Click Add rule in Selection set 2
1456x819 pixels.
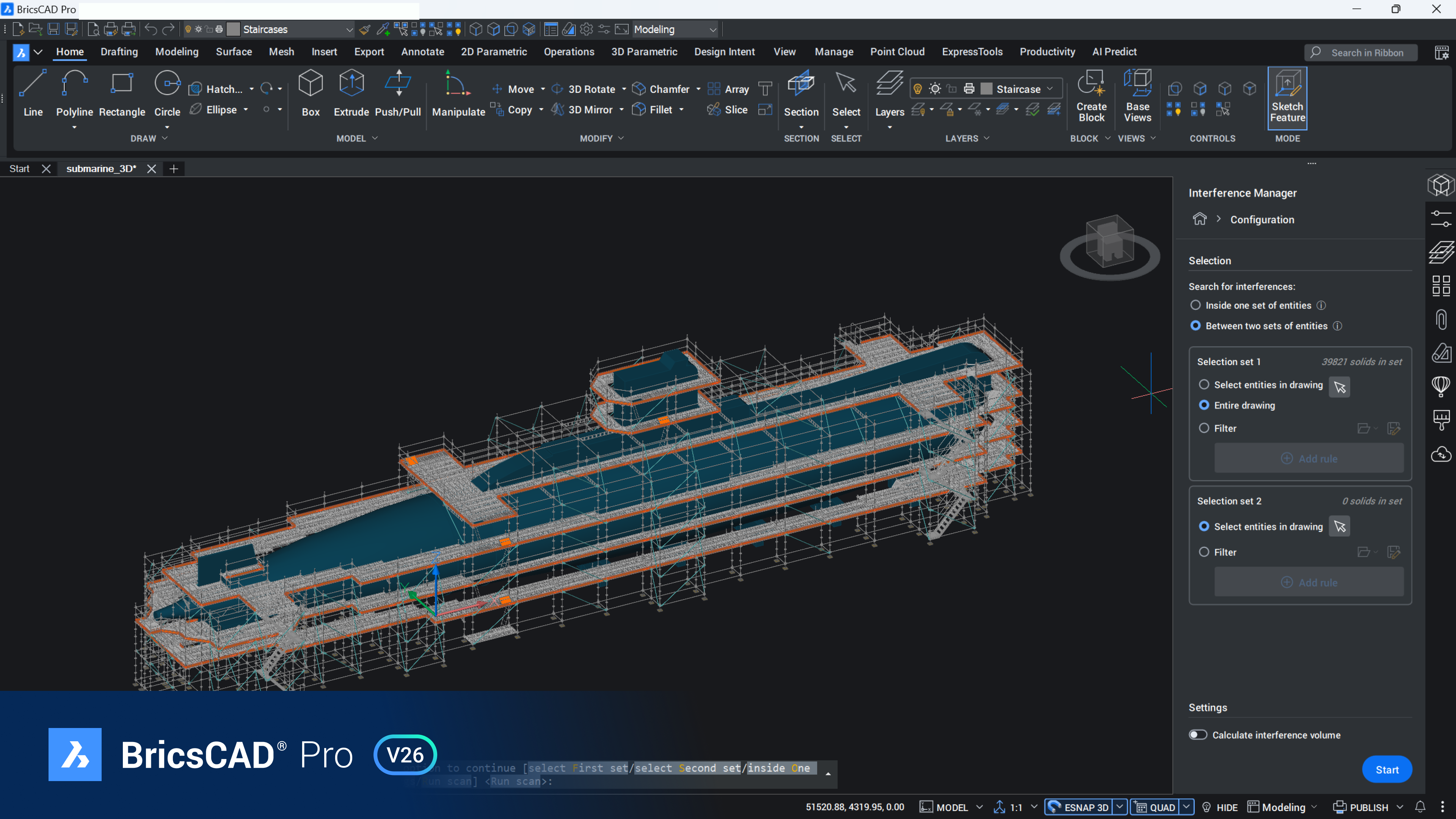(1309, 582)
